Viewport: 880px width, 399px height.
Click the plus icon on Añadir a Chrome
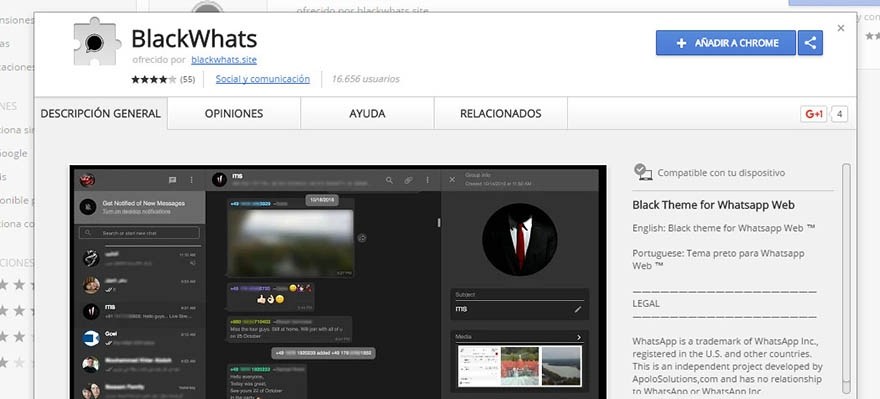click(x=681, y=43)
